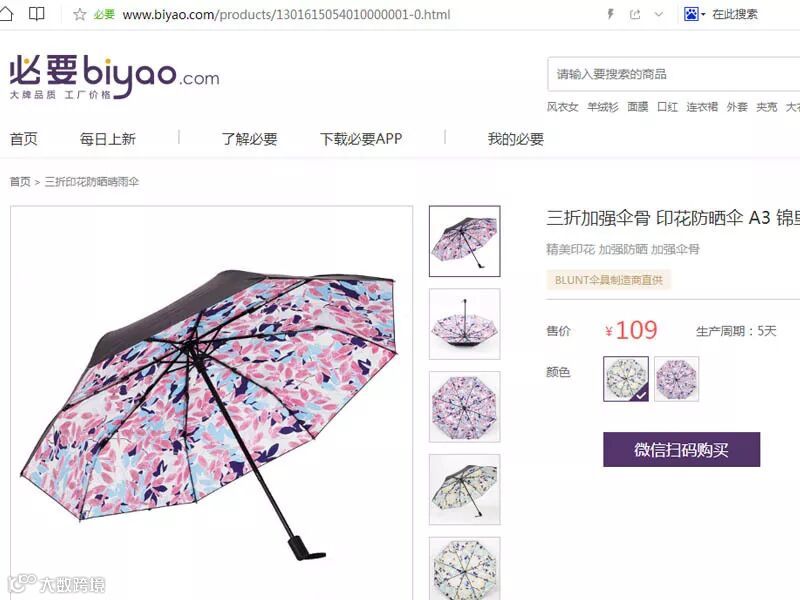
Task: Go to 了解必要 page
Action: click(249, 139)
